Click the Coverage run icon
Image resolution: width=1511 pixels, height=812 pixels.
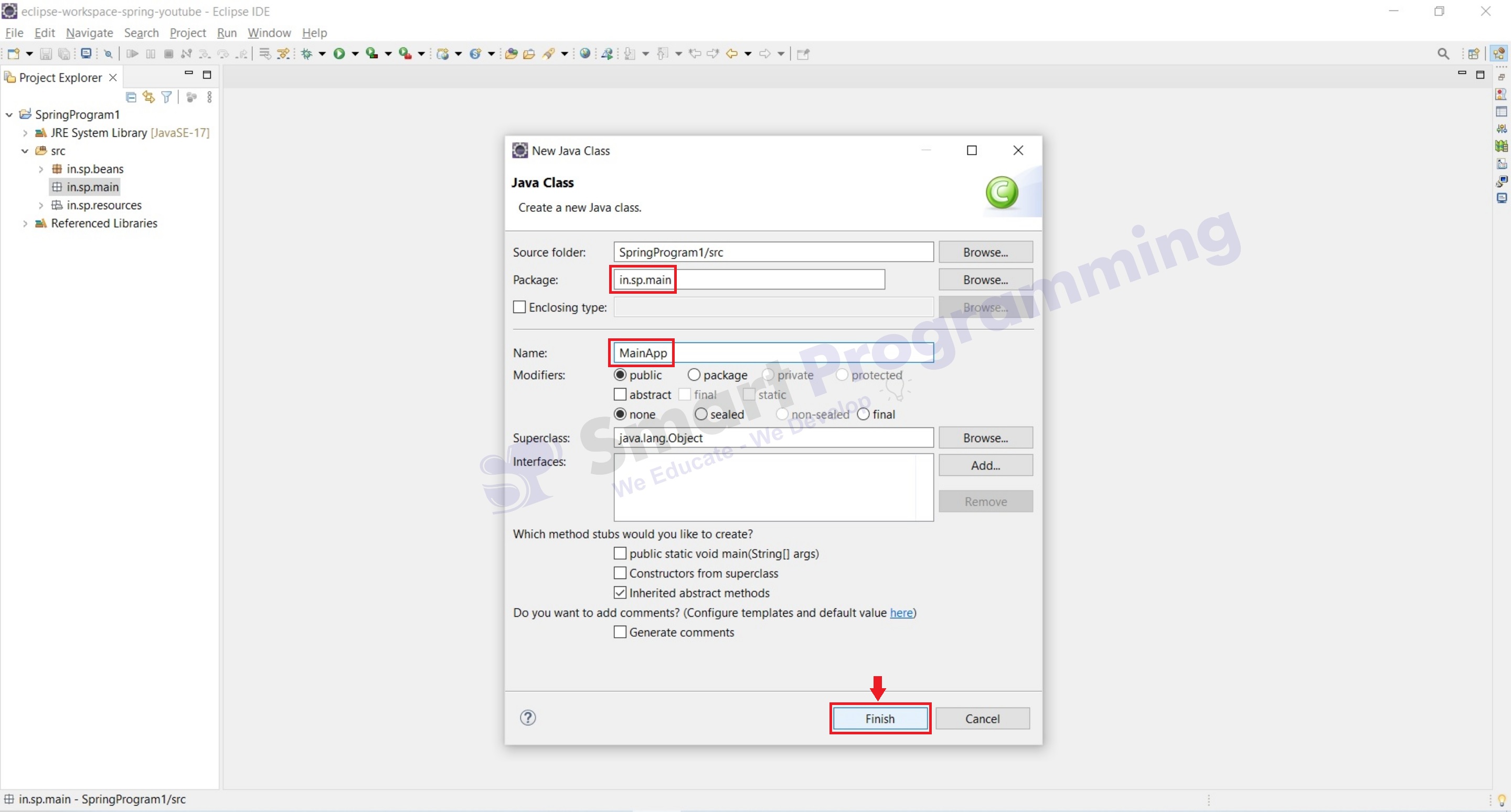pos(372,54)
